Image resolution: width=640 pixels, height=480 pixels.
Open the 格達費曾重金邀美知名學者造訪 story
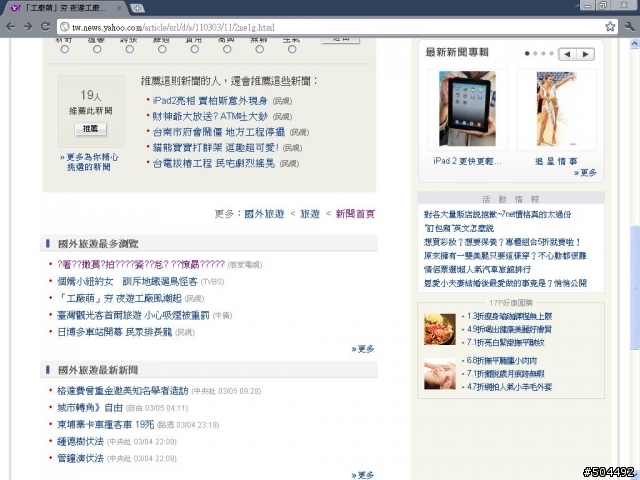[x=122, y=391]
